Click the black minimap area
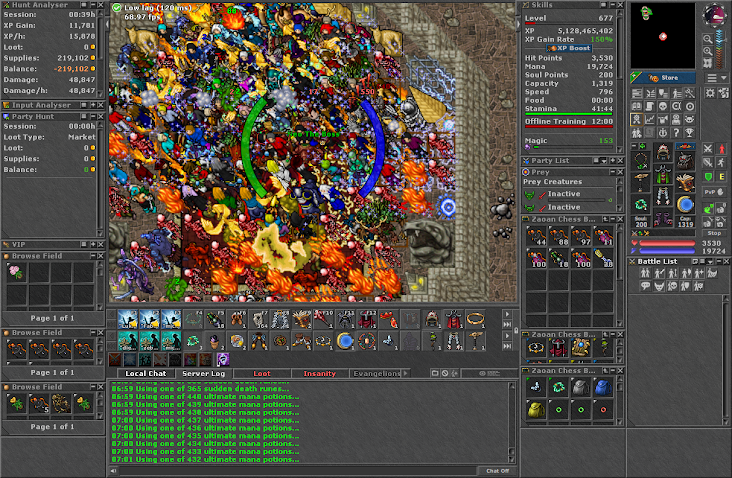This screenshot has height=478, width=732. coord(662,36)
